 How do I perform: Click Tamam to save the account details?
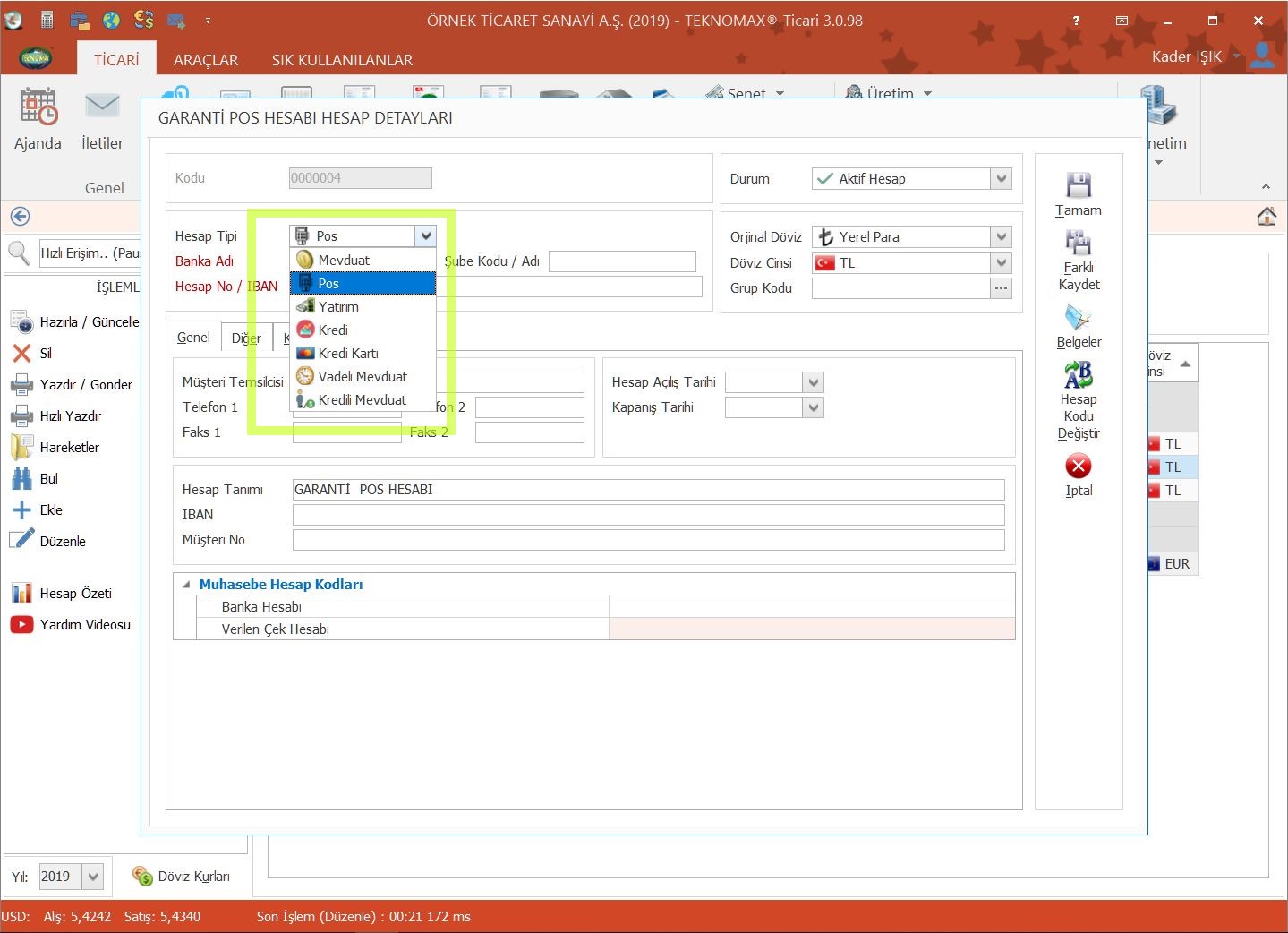(x=1079, y=194)
